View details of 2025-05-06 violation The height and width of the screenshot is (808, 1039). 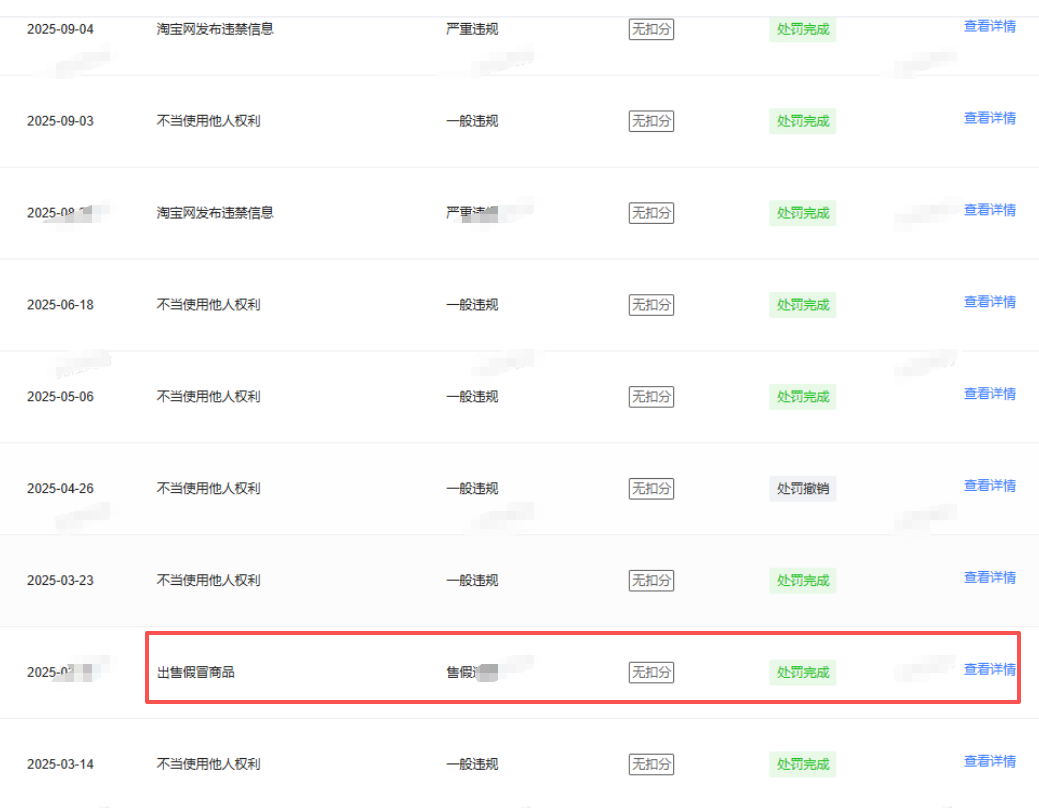(989, 394)
